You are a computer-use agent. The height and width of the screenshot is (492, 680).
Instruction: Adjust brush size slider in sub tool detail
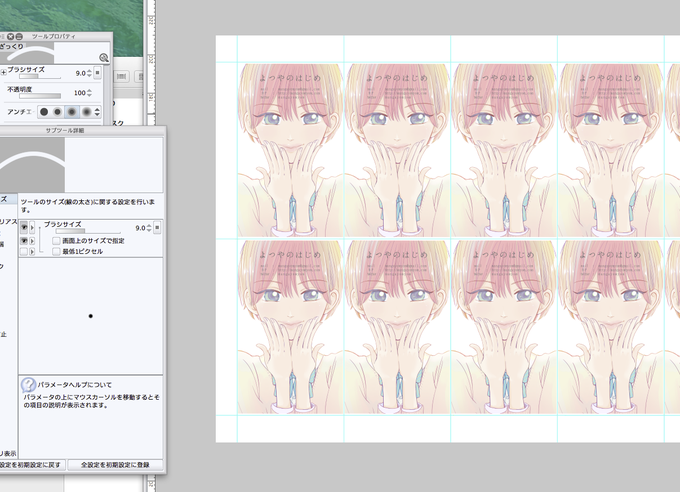tap(88, 231)
